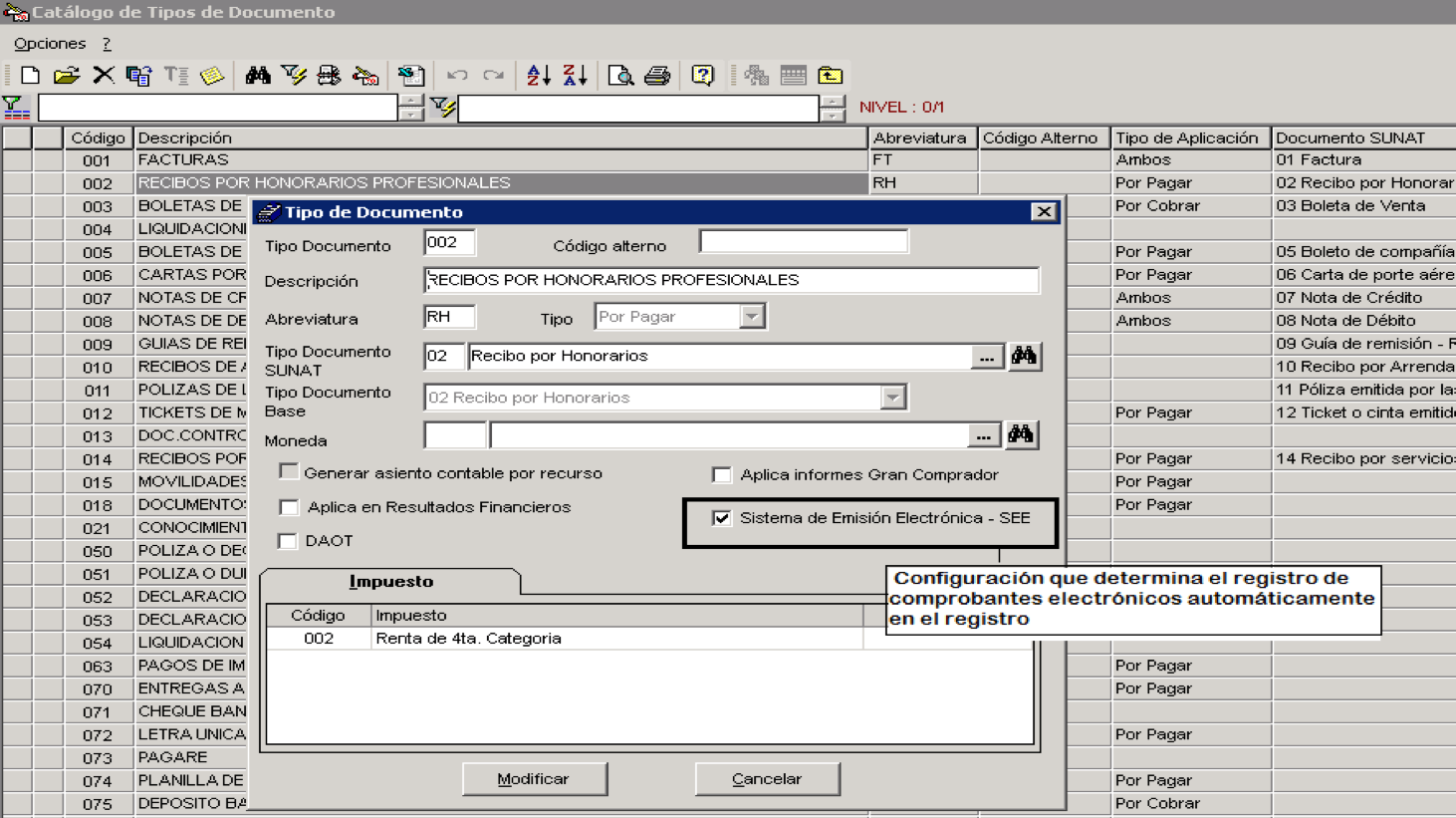Viewport: 1456px width, 818px height.
Task: Check Aplica informes Gran Comprador
Action: pos(722,474)
